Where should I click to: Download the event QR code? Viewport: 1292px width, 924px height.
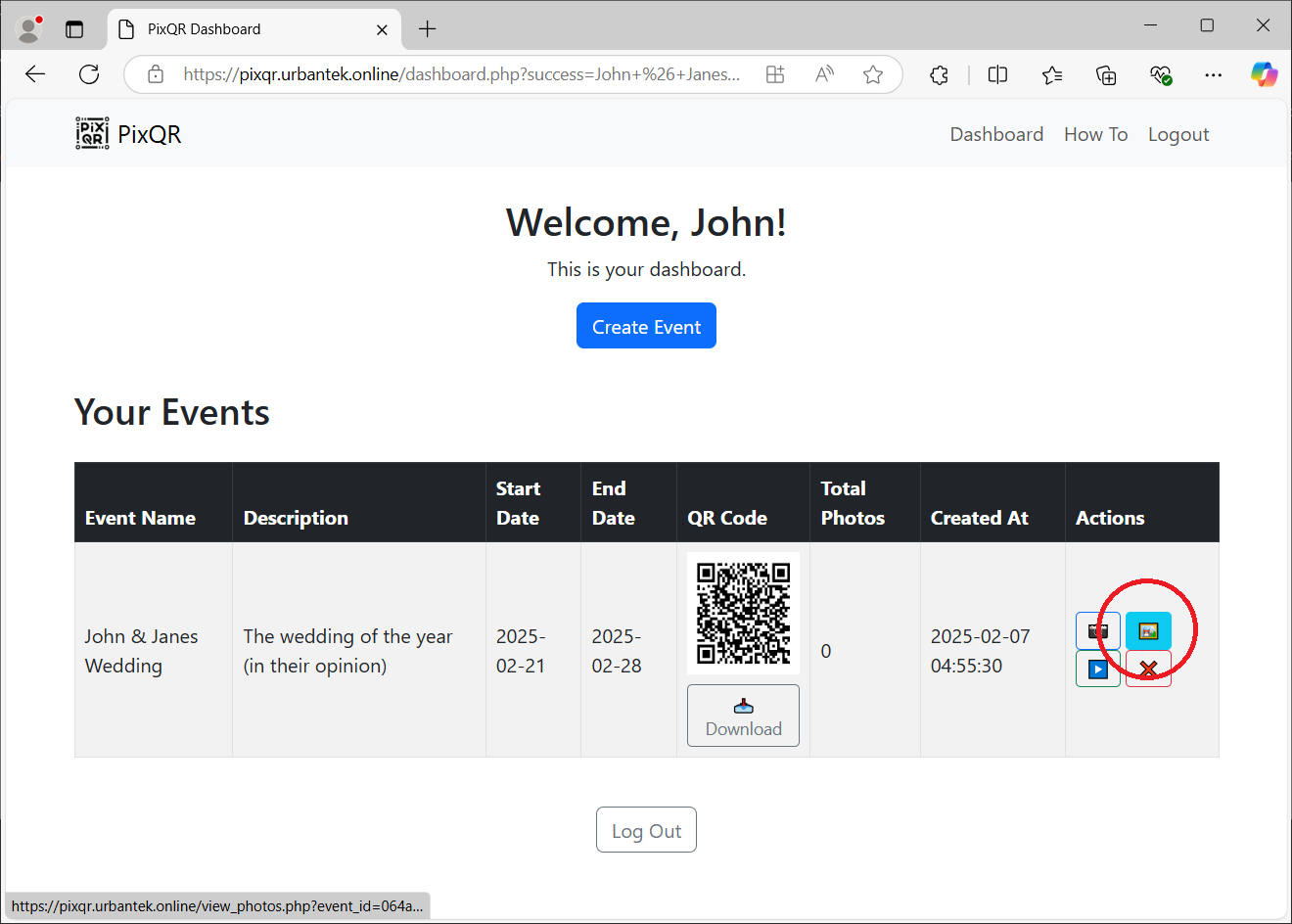pos(743,716)
